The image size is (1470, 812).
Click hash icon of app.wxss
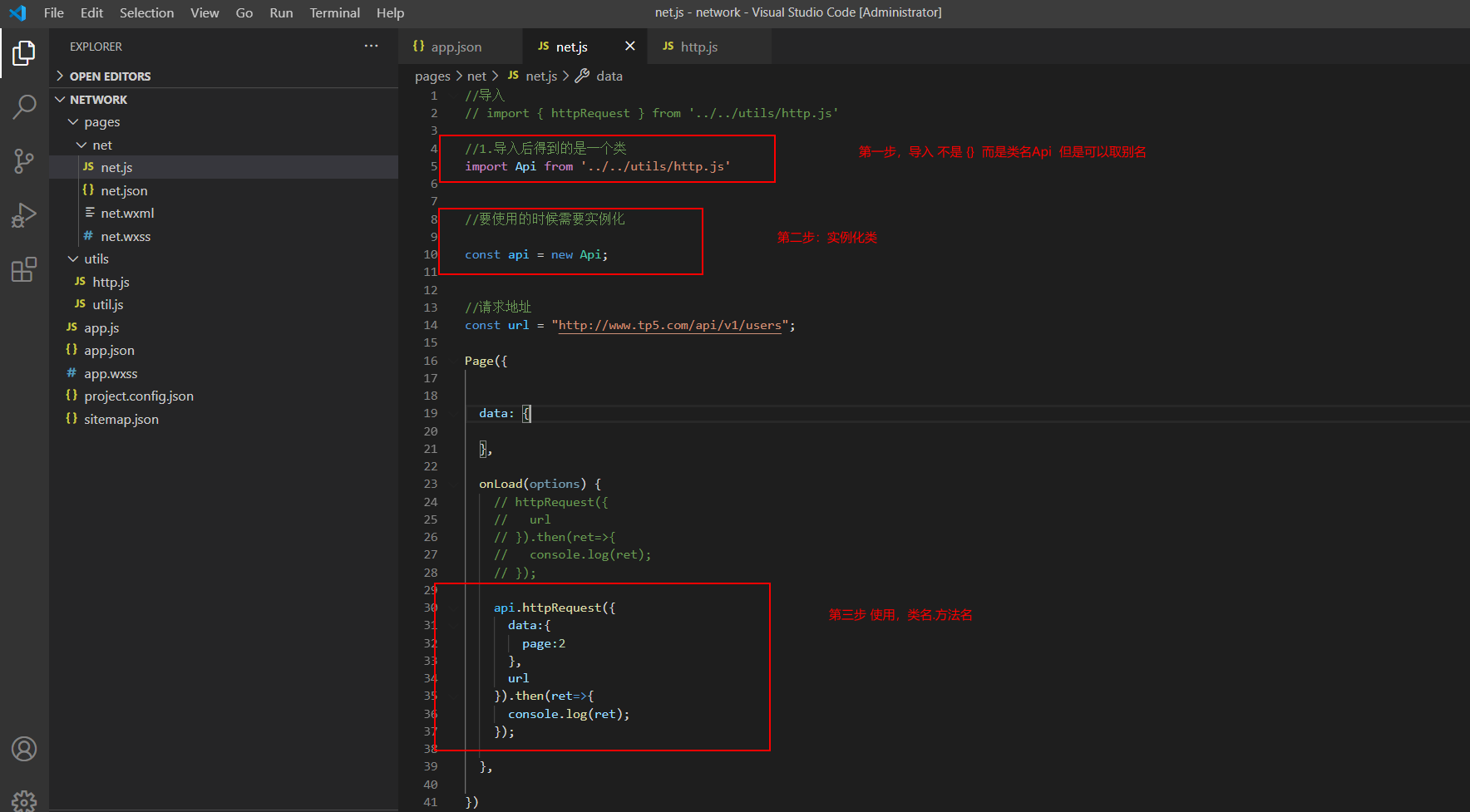pos(72,373)
